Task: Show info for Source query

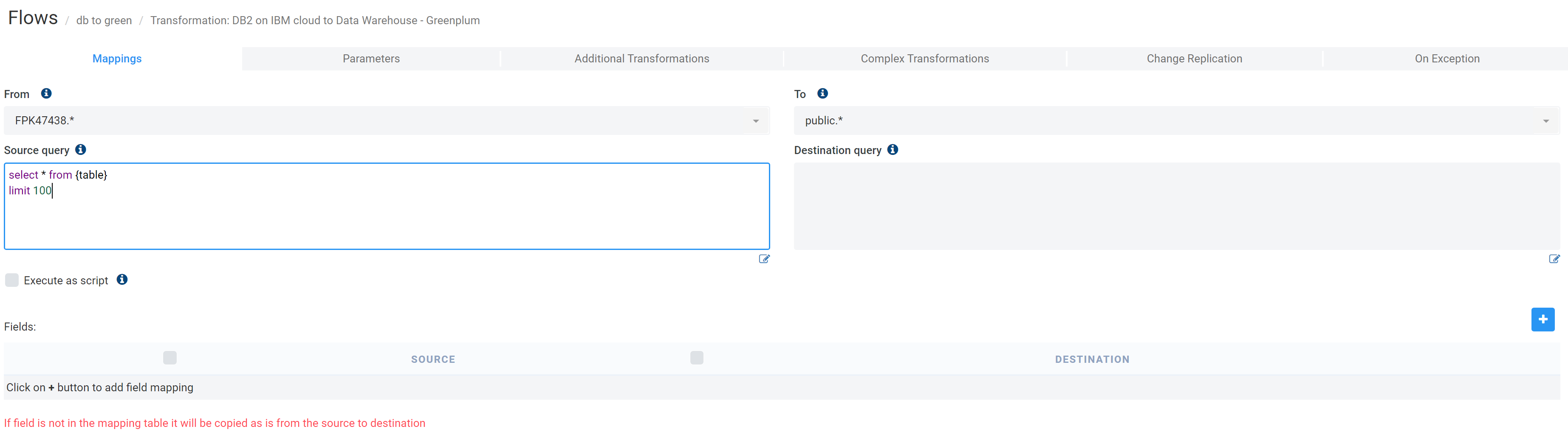Action: click(x=80, y=150)
